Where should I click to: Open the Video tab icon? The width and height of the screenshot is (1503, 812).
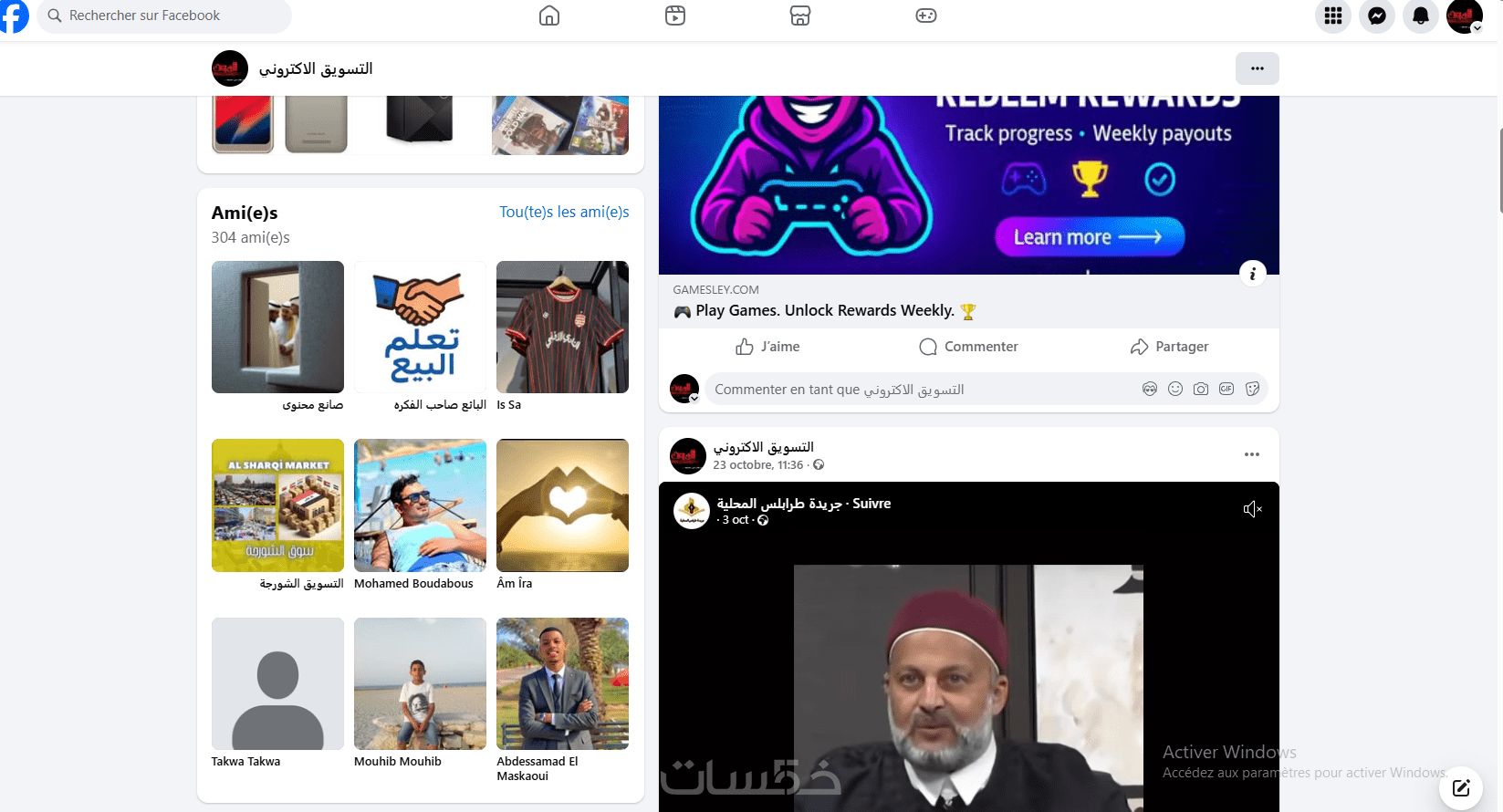pyautogui.click(x=675, y=16)
